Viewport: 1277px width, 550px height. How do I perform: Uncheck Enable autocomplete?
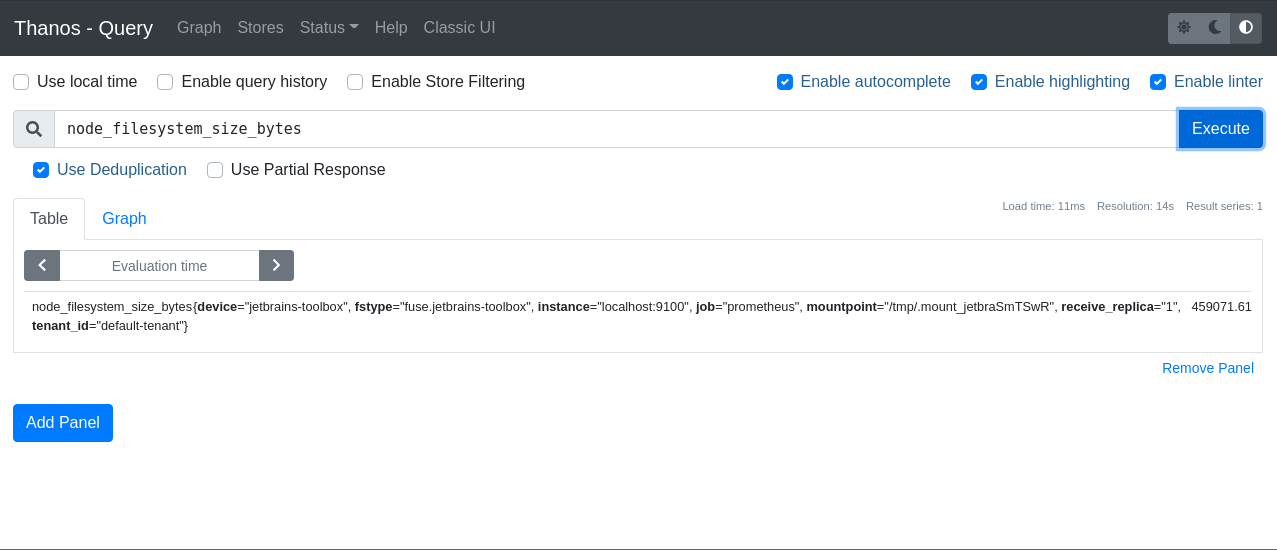[785, 82]
